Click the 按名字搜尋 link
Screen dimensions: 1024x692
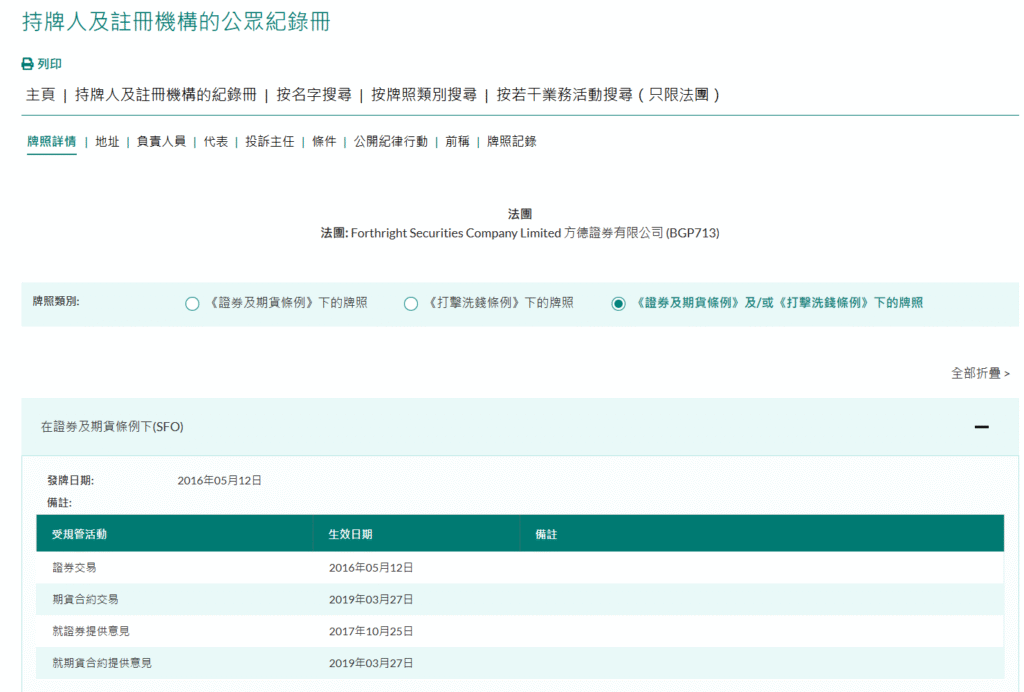[314, 95]
